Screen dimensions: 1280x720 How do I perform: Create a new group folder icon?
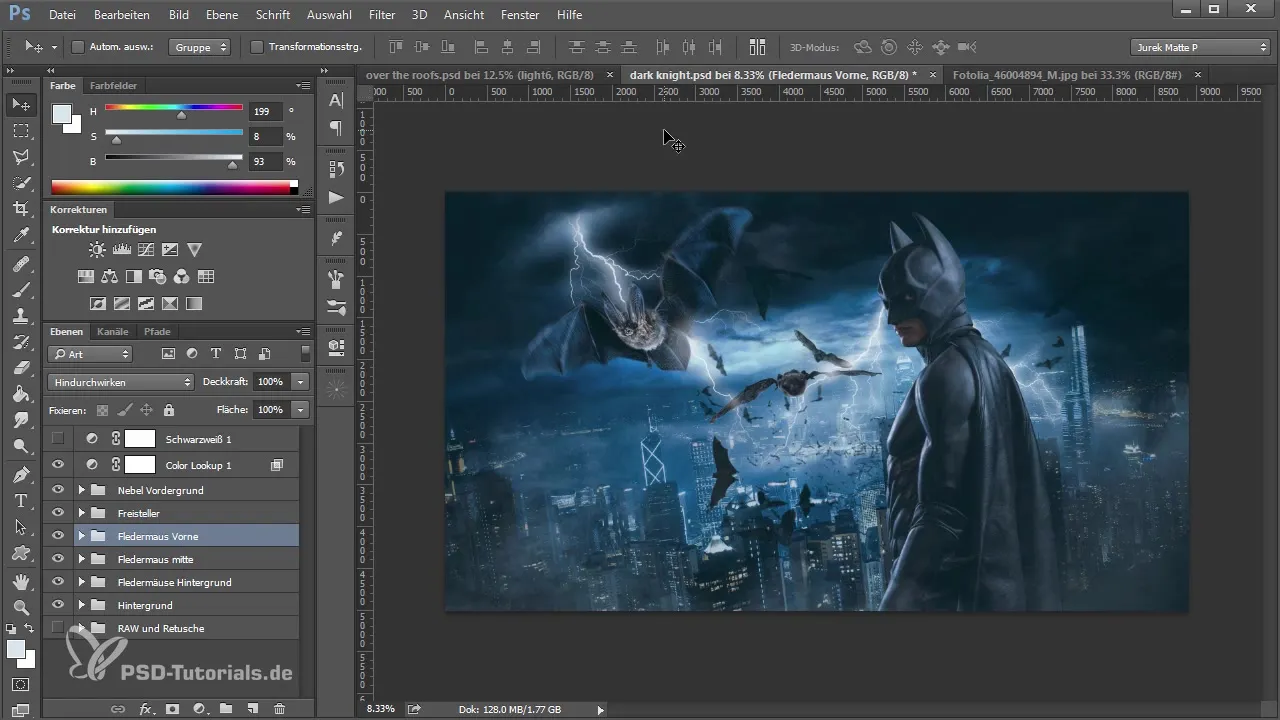226,708
